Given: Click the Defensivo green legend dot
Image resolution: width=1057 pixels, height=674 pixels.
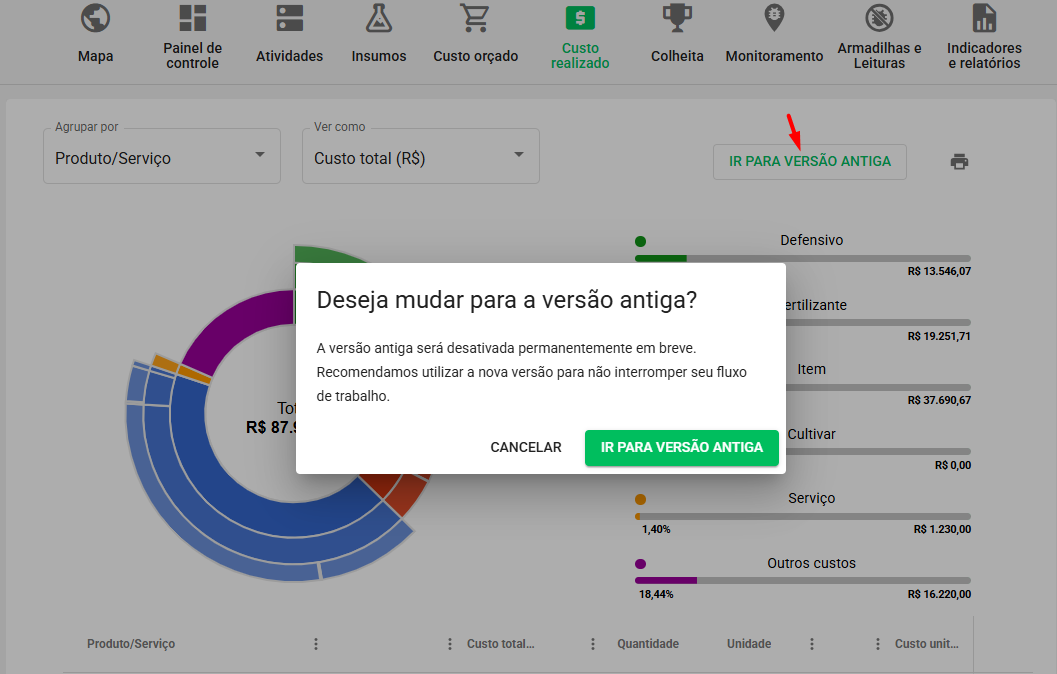Looking at the screenshot, I should click(640, 241).
